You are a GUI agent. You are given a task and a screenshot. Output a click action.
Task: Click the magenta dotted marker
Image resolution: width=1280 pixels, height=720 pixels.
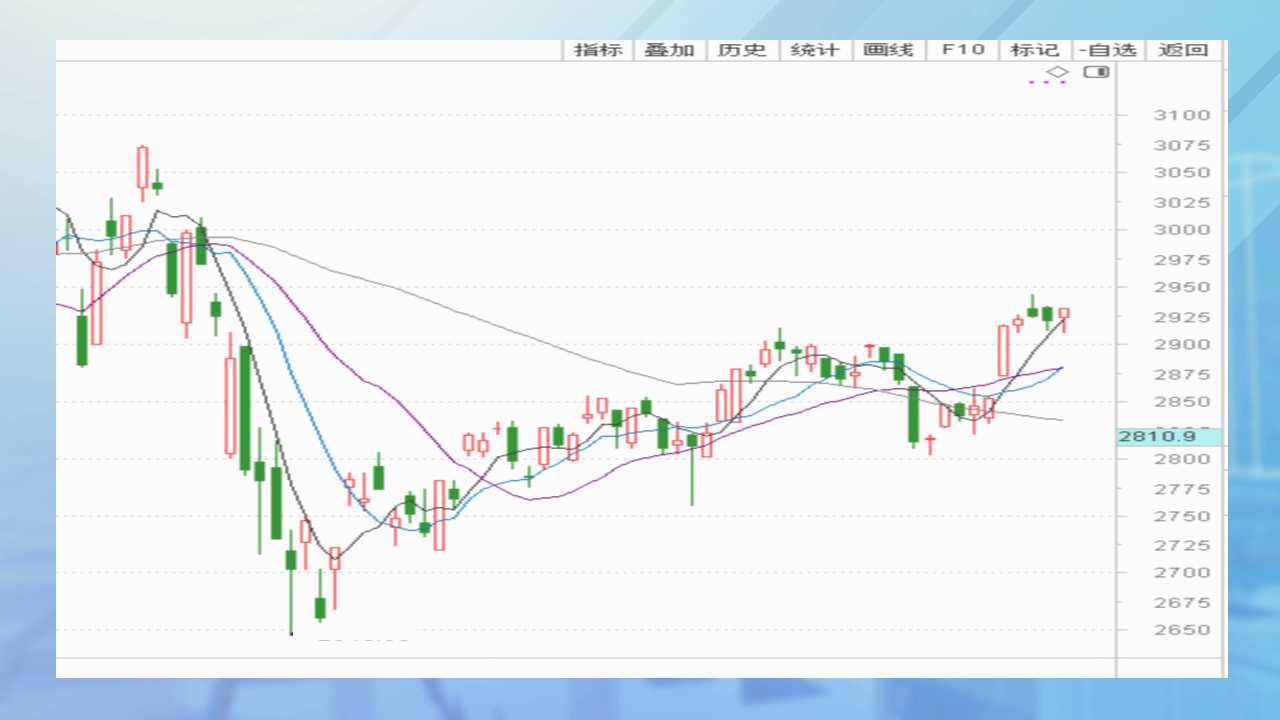[x=1047, y=83]
